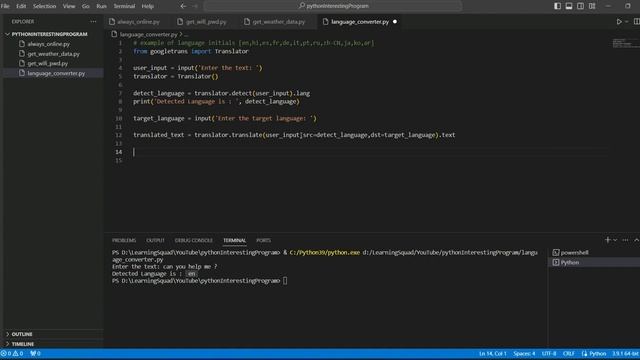Open Explorer more actions ellipsis
640x360 pixels.
(x=93, y=22)
